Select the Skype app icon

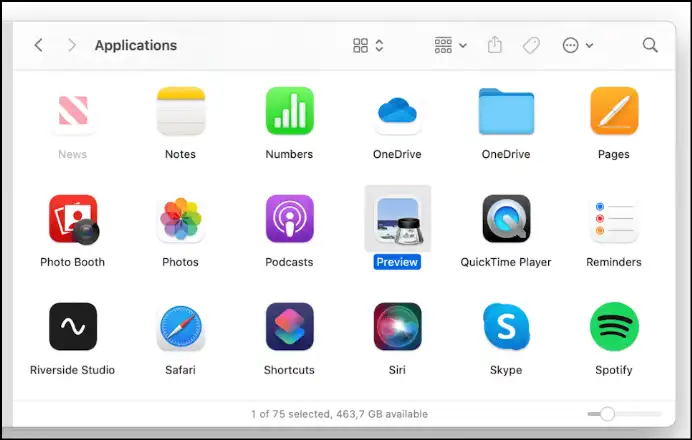(507, 327)
